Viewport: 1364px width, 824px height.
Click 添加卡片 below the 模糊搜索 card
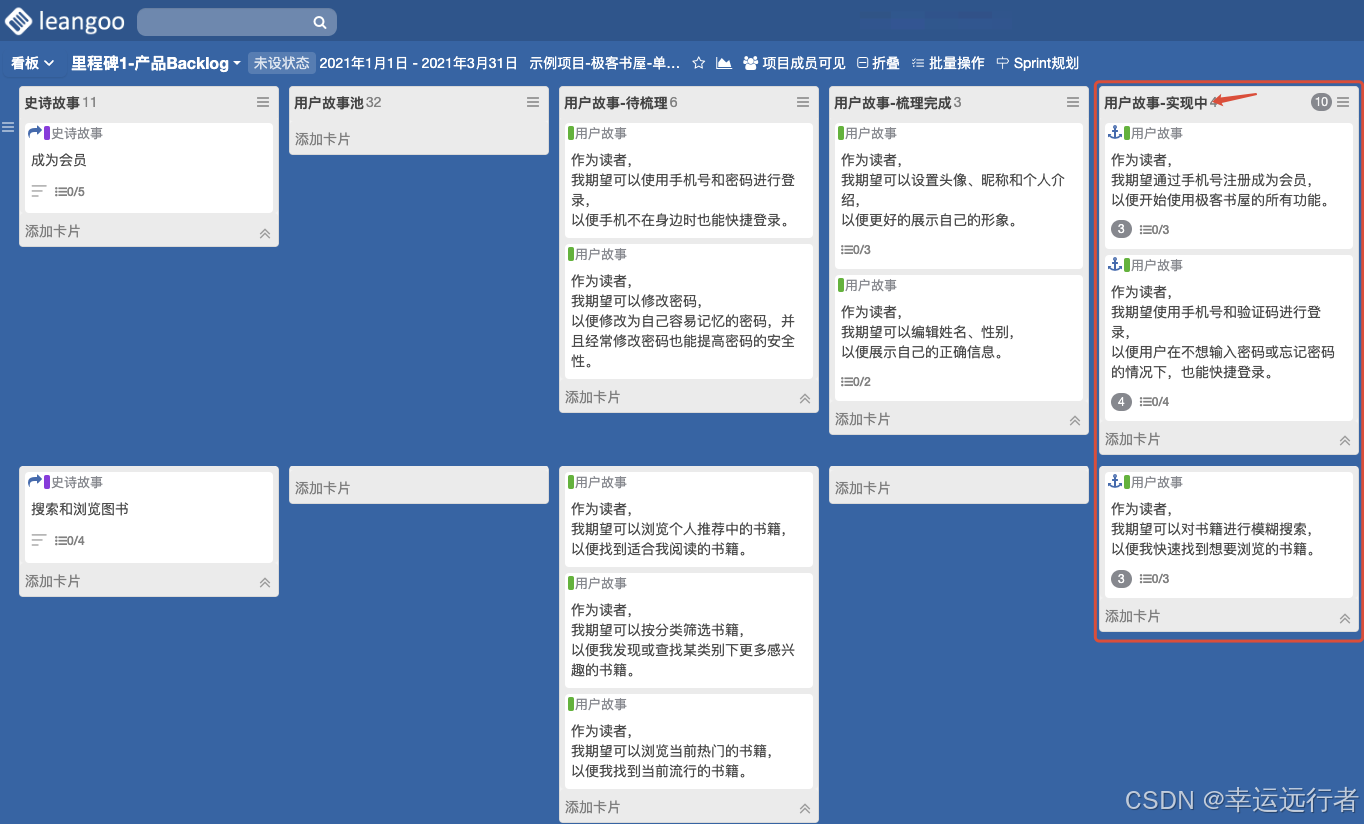[1133, 616]
